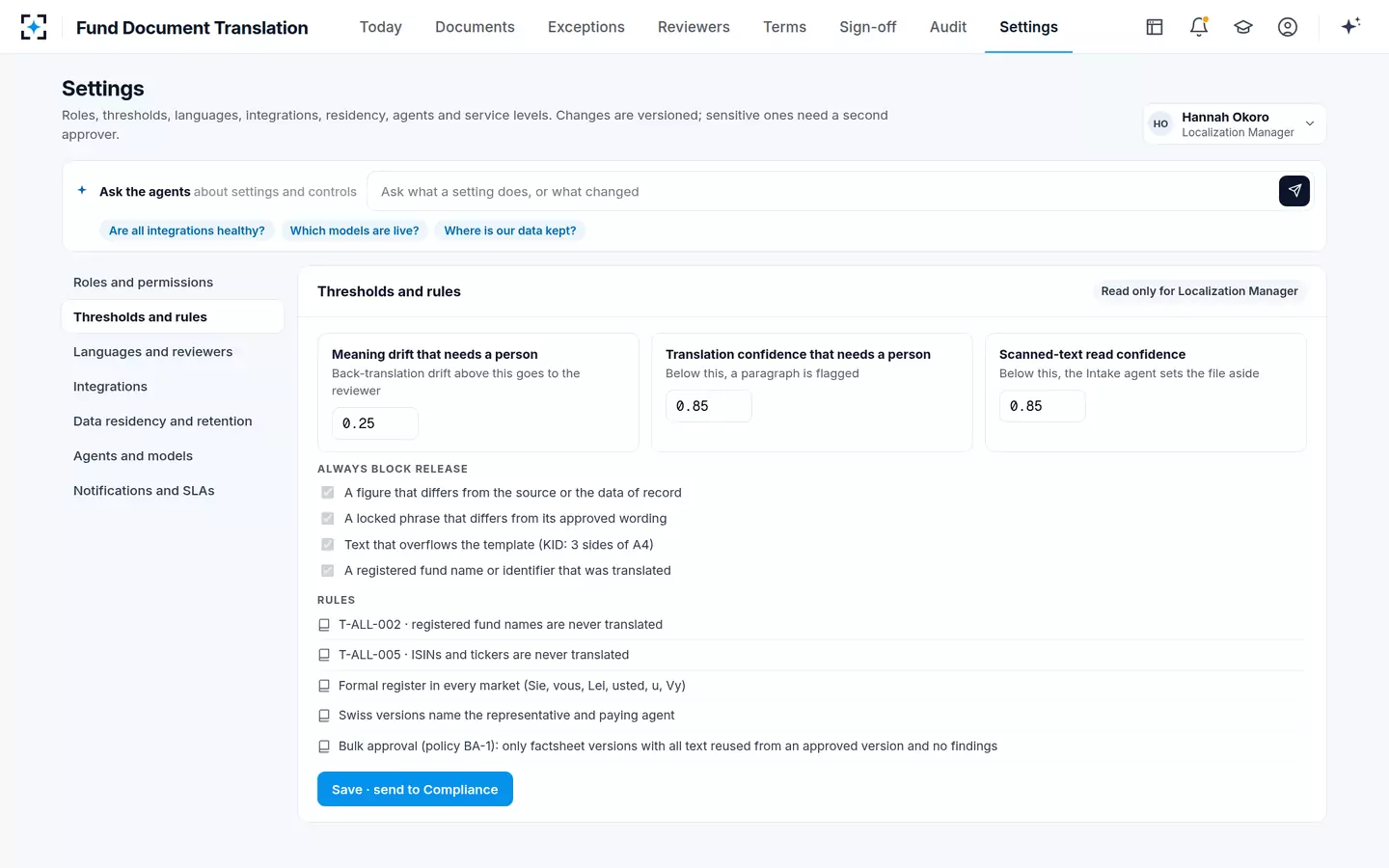Open the learning graduation cap icon

click(x=1243, y=27)
